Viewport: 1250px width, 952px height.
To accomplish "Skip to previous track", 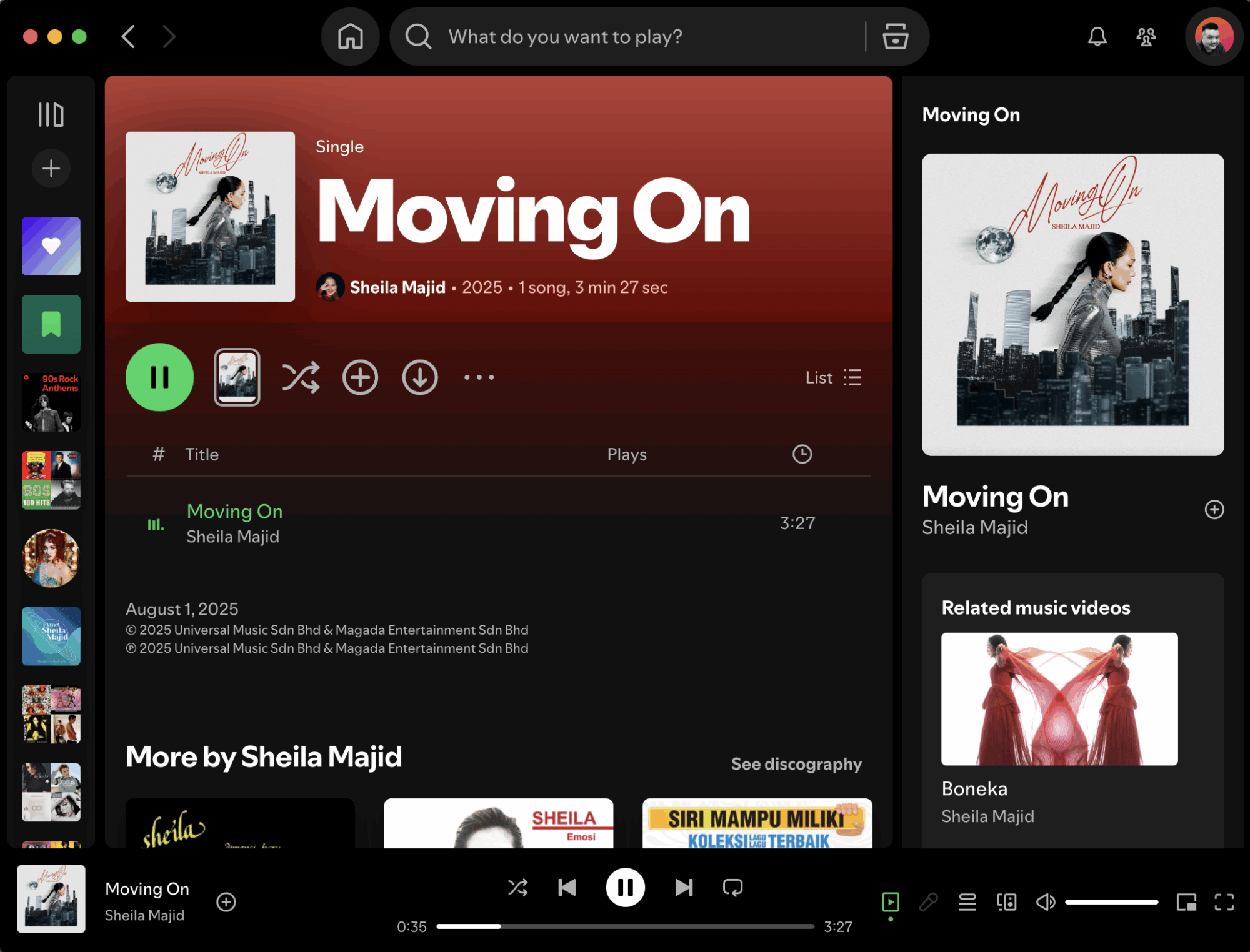I will pos(567,887).
